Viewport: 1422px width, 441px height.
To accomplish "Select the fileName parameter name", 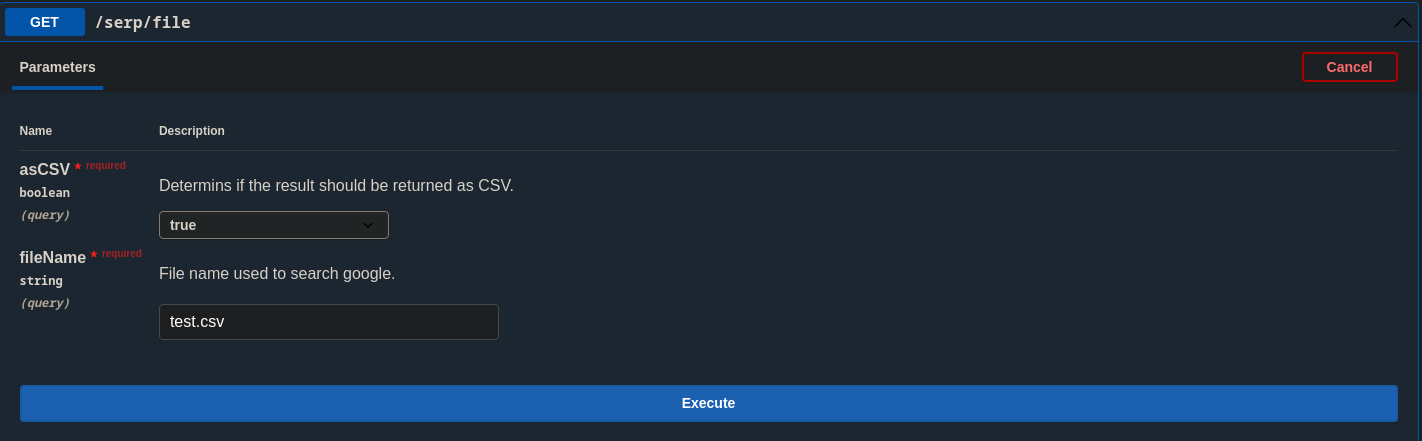I will point(53,258).
